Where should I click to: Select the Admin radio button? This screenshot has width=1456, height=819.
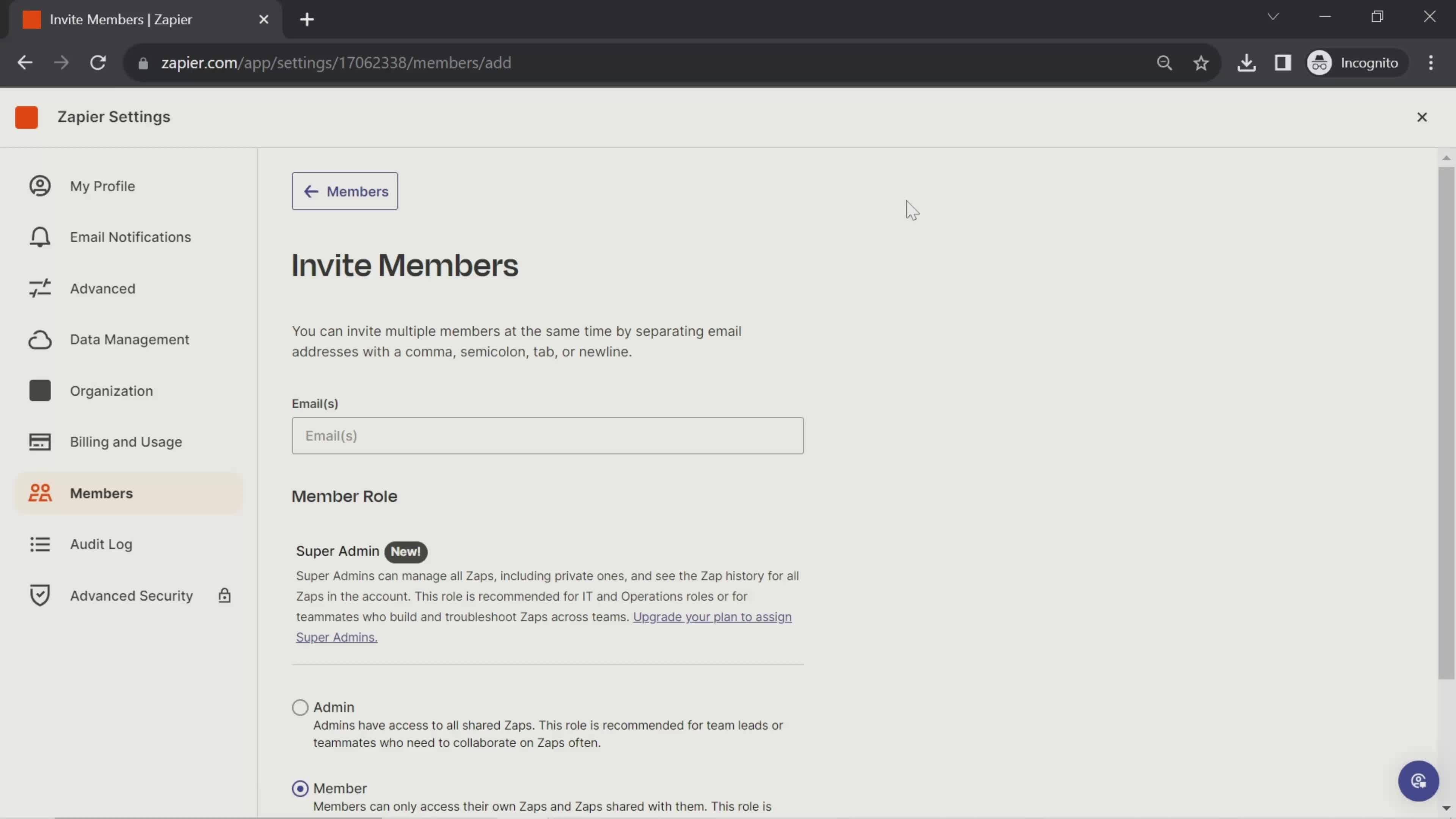(x=300, y=707)
